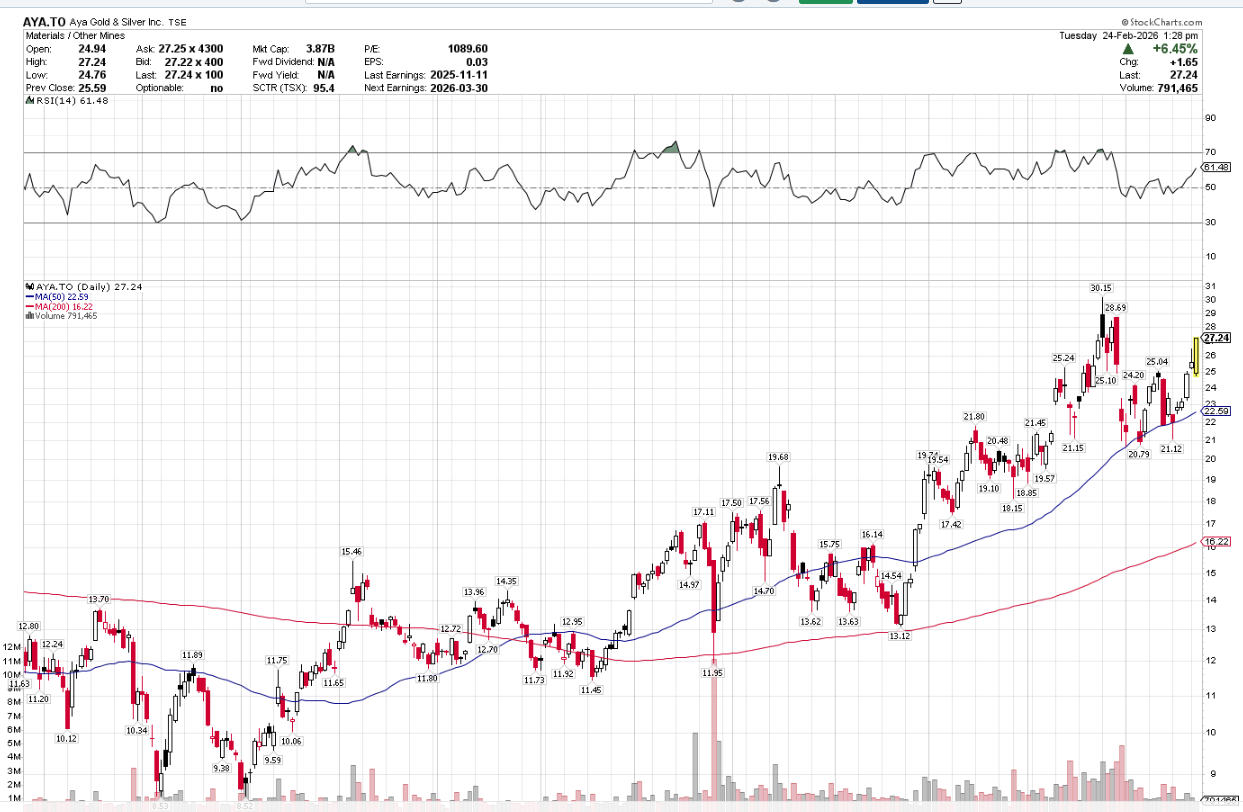Click the AYA.TO ticker symbol in the header
The image size is (1243, 812).
(x=45, y=21)
